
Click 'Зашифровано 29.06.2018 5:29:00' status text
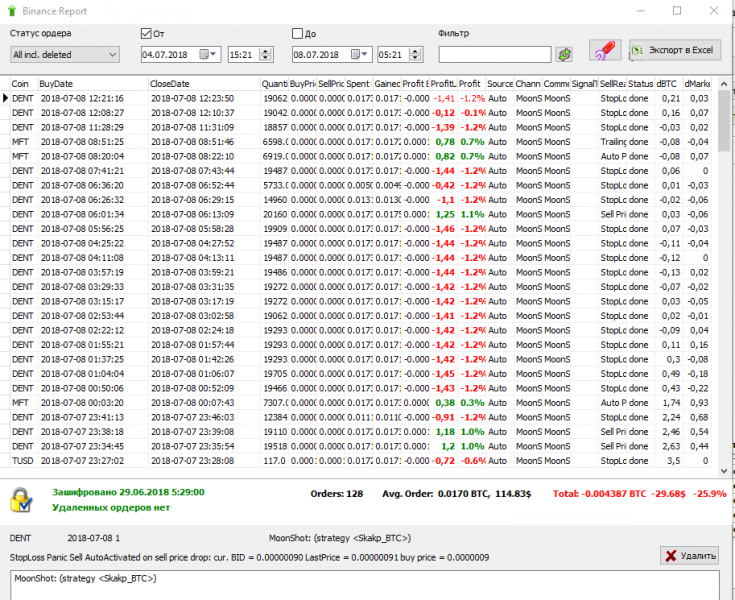[128, 492]
